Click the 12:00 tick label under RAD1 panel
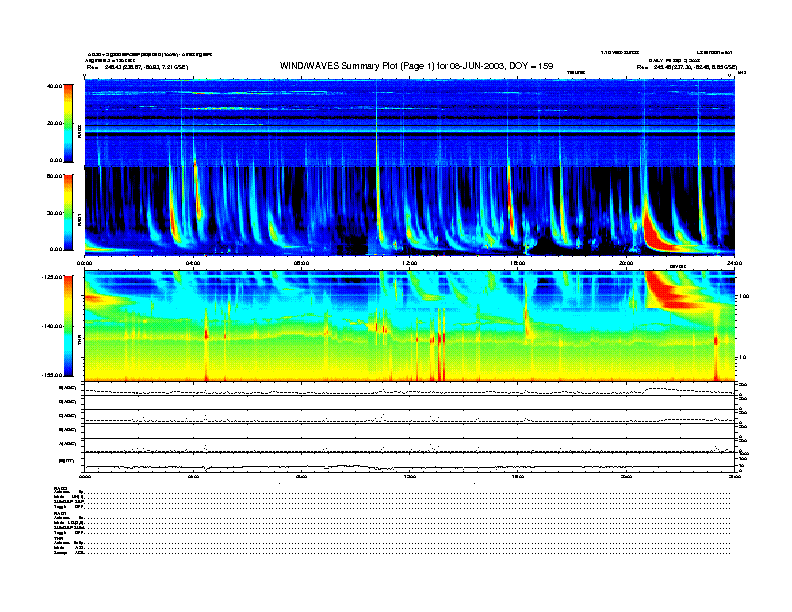 [x=410, y=263]
